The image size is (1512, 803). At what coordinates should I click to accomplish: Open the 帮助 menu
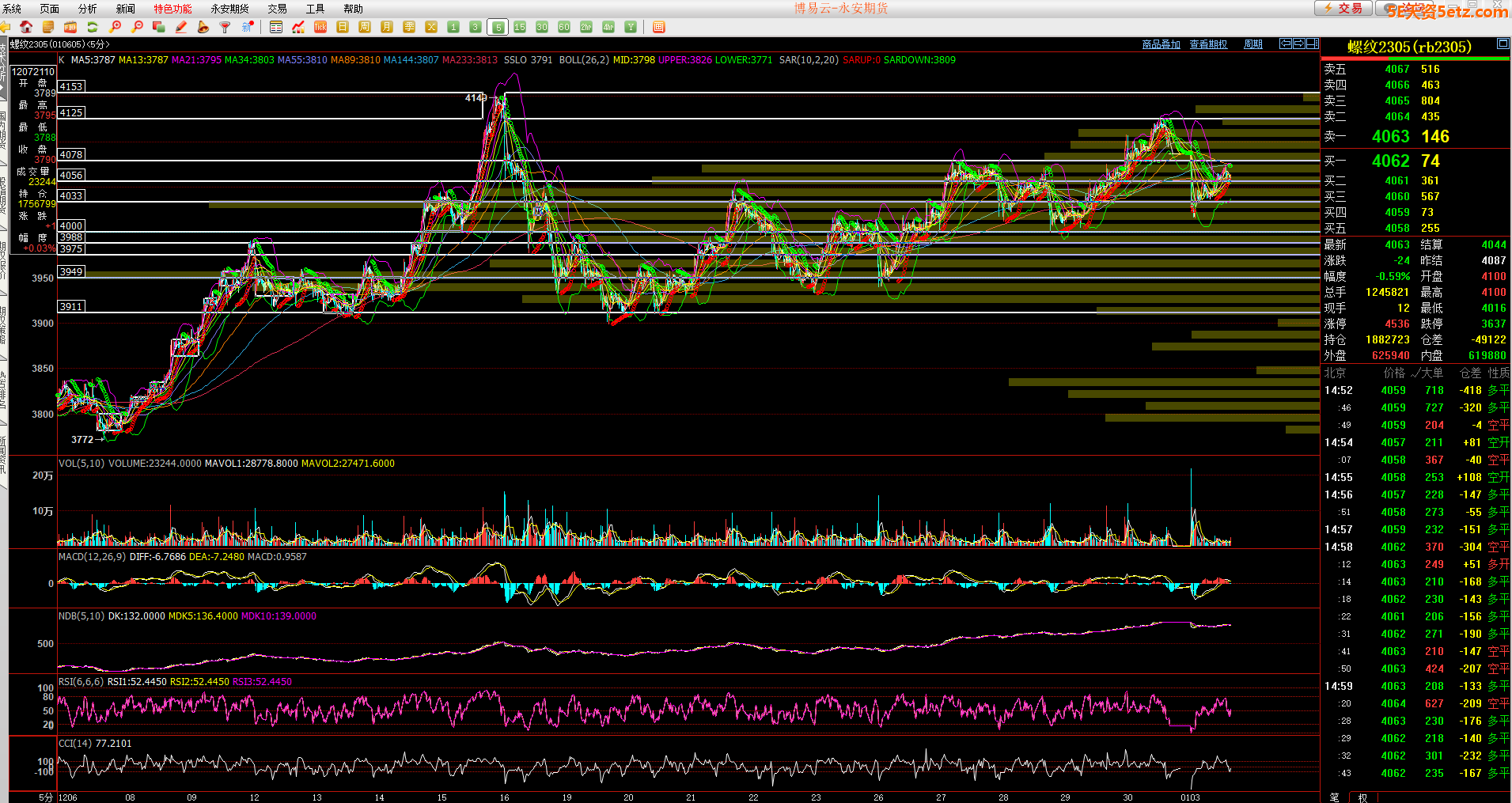click(x=353, y=9)
